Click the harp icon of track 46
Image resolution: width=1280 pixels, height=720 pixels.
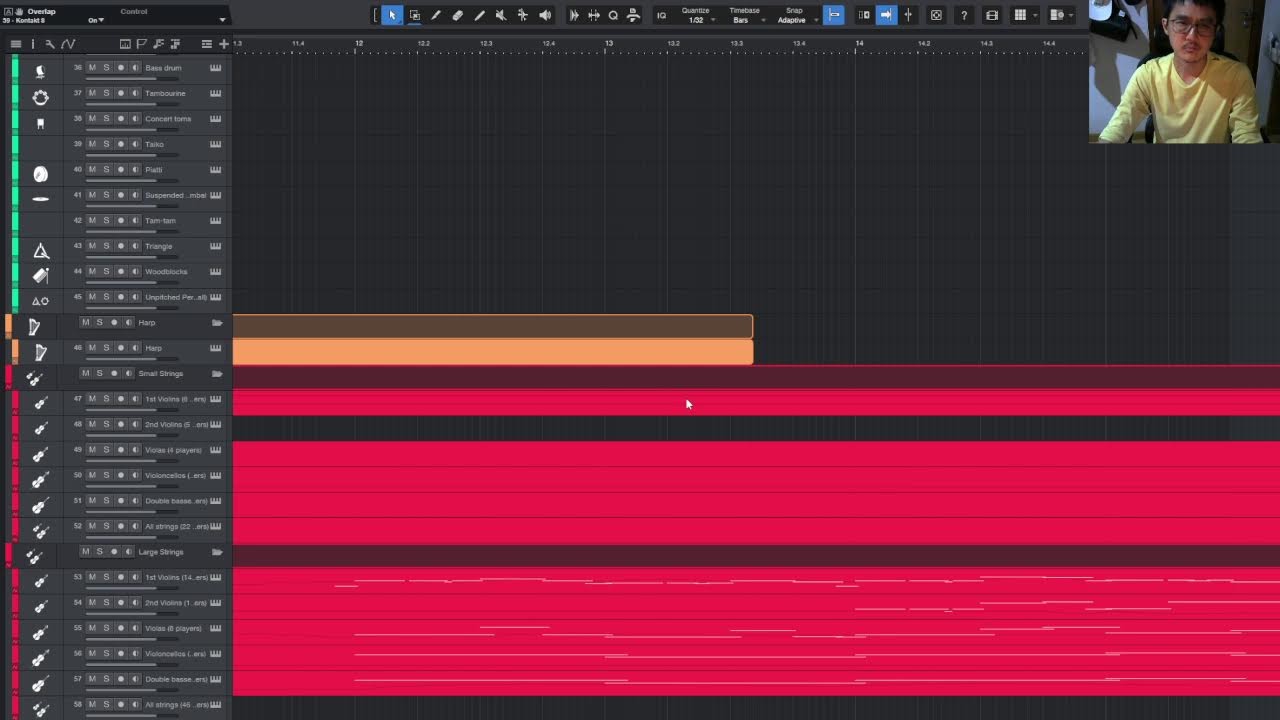click(40, 352)
